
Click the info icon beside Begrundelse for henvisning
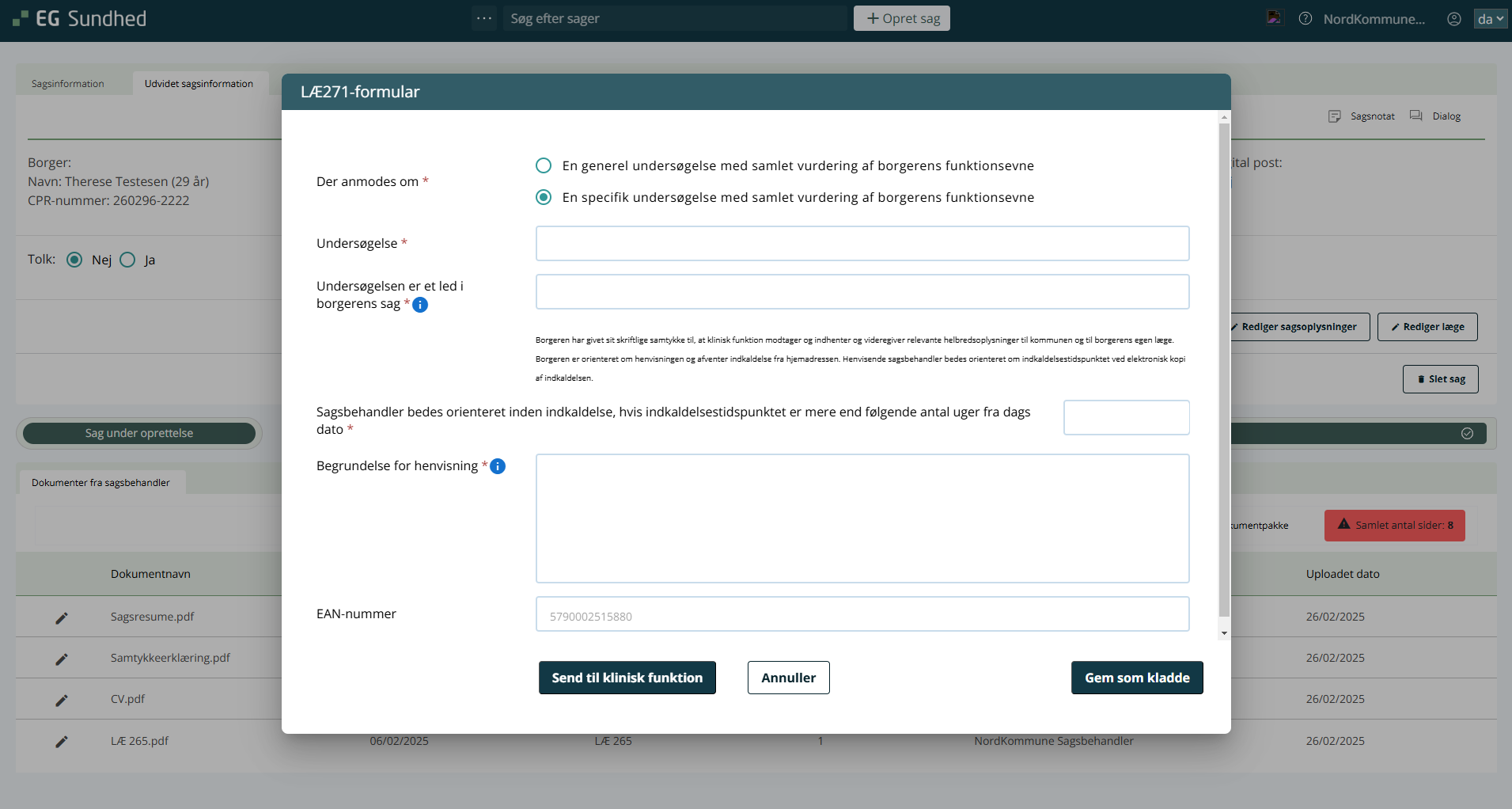(498, 466)
